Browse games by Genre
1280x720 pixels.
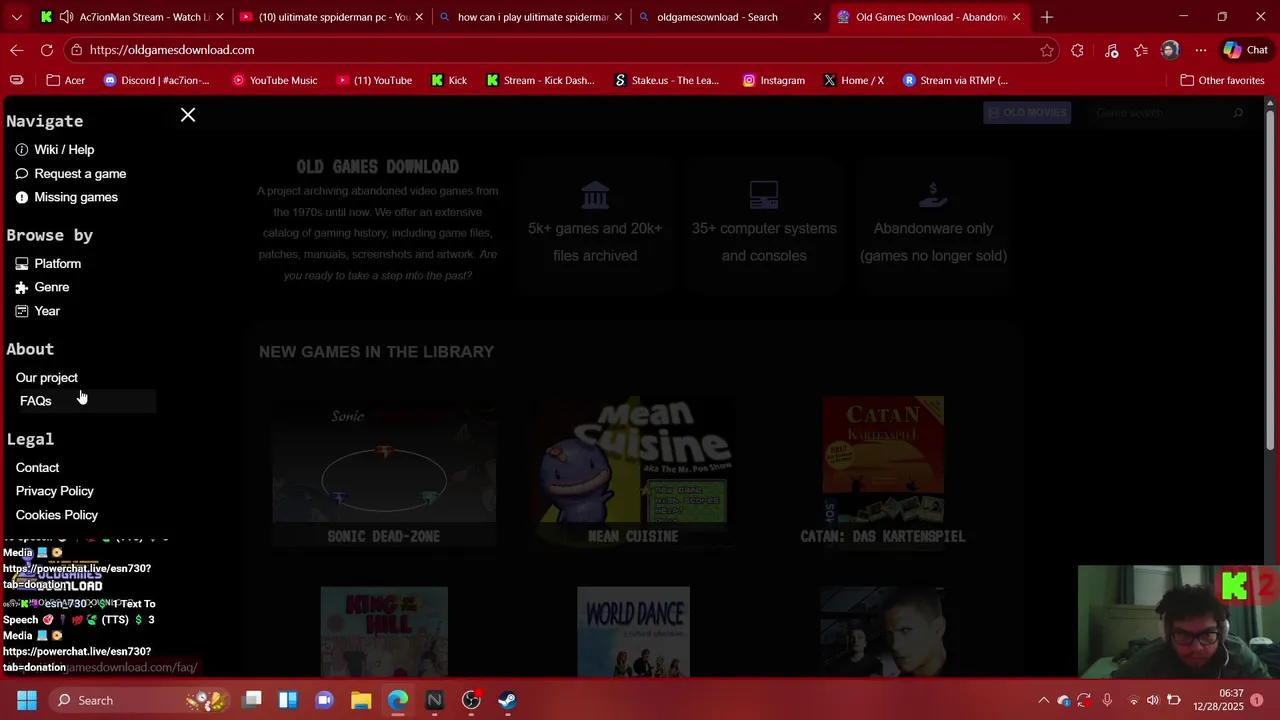click(x=51, y=287)
